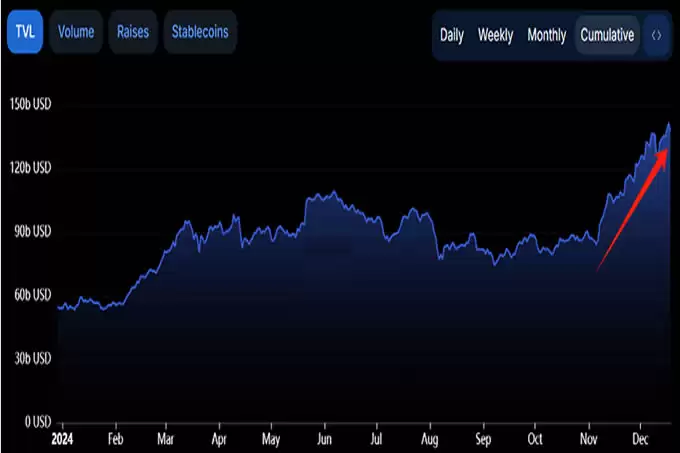Show the Stablecoins chart tab

200,32
